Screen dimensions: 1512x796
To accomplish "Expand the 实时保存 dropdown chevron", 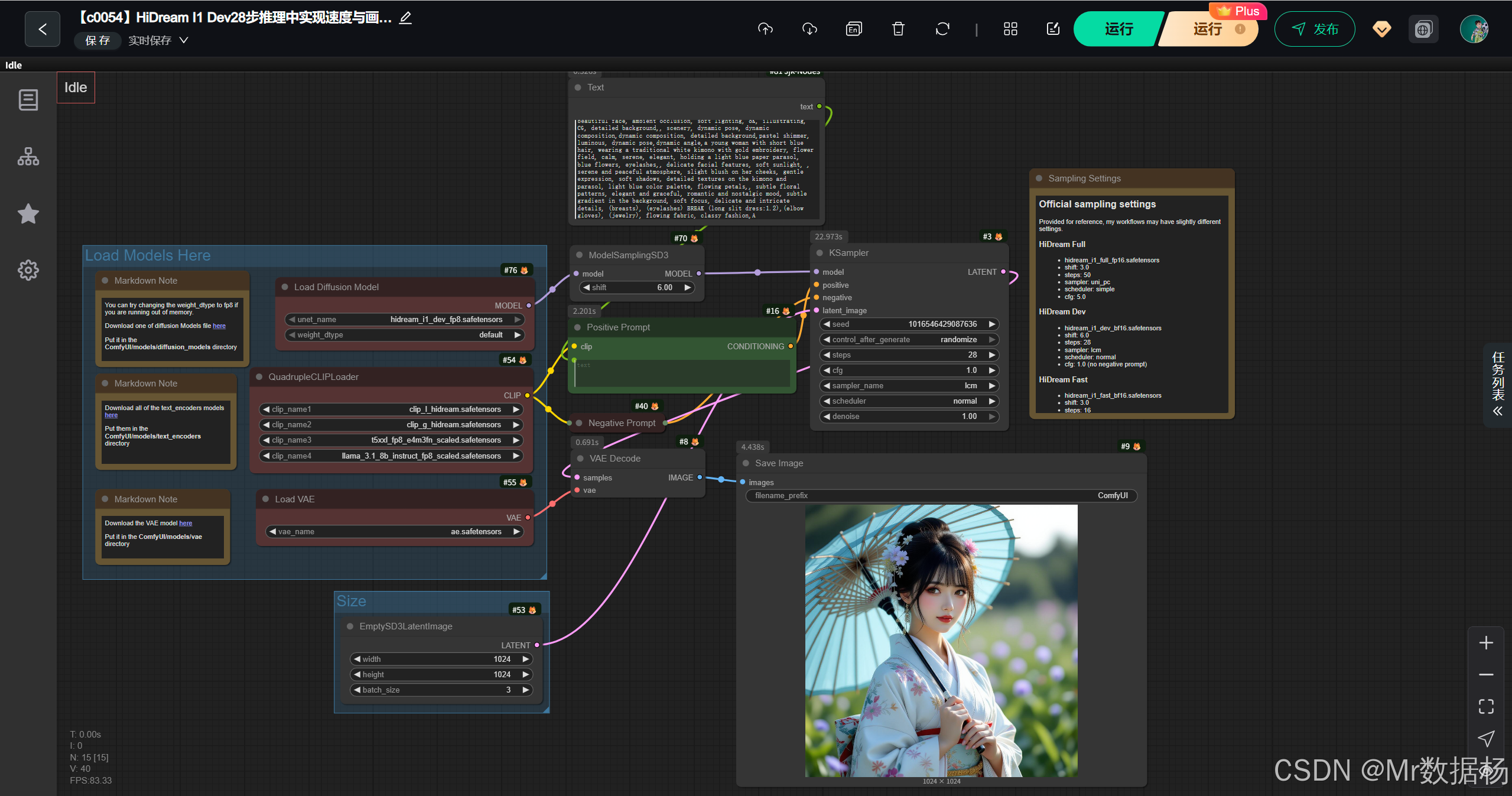I will point(184,40).
